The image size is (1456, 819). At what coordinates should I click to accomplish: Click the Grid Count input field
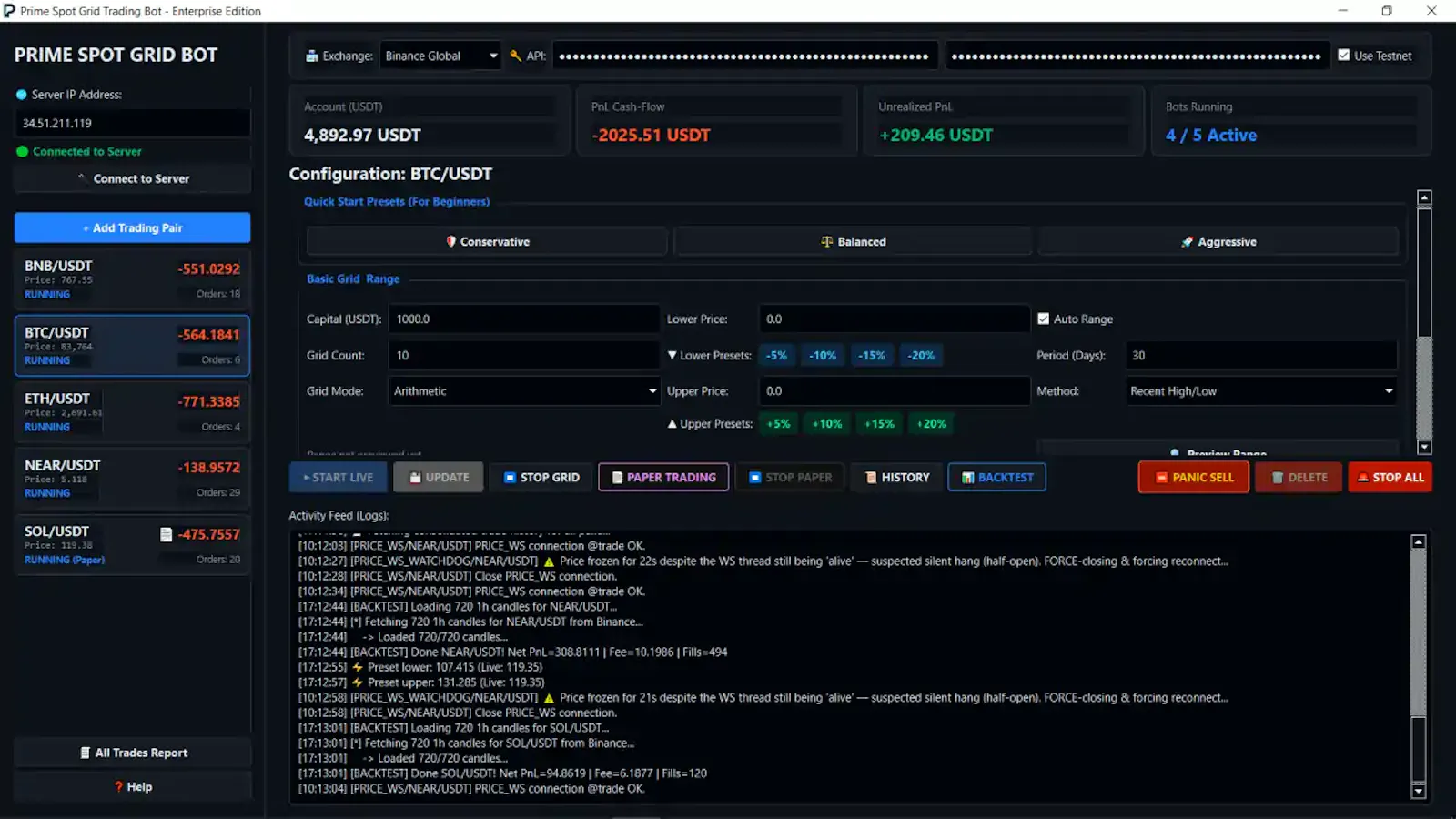click(524, 355)
